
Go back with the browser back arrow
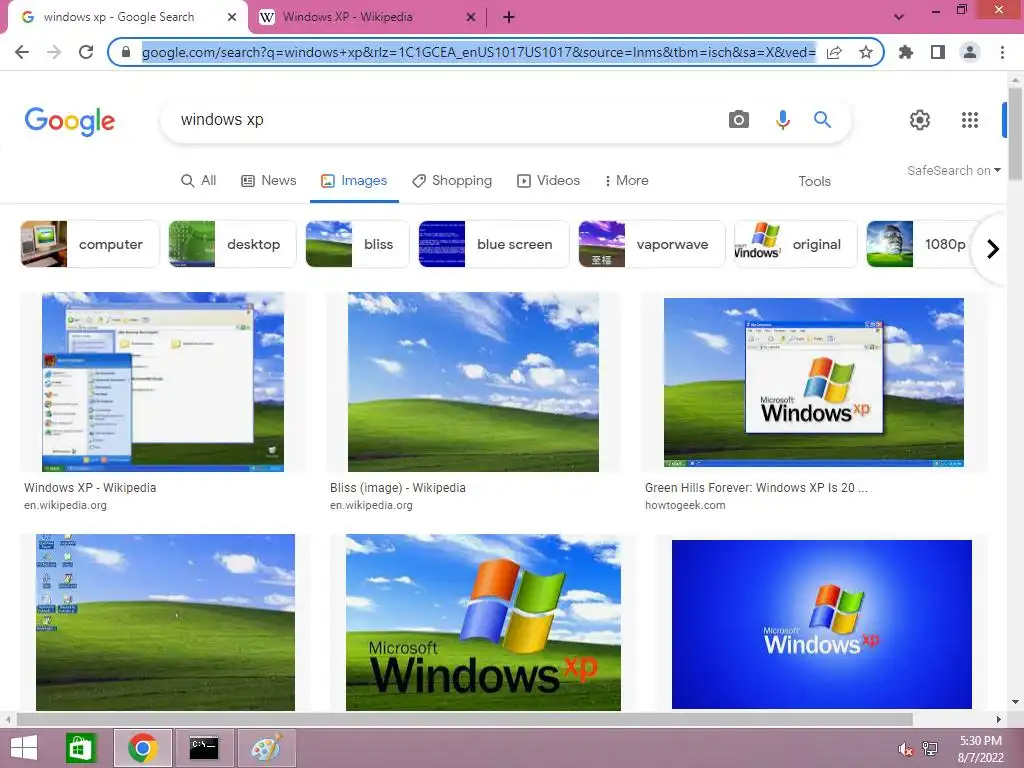point(22,52)
